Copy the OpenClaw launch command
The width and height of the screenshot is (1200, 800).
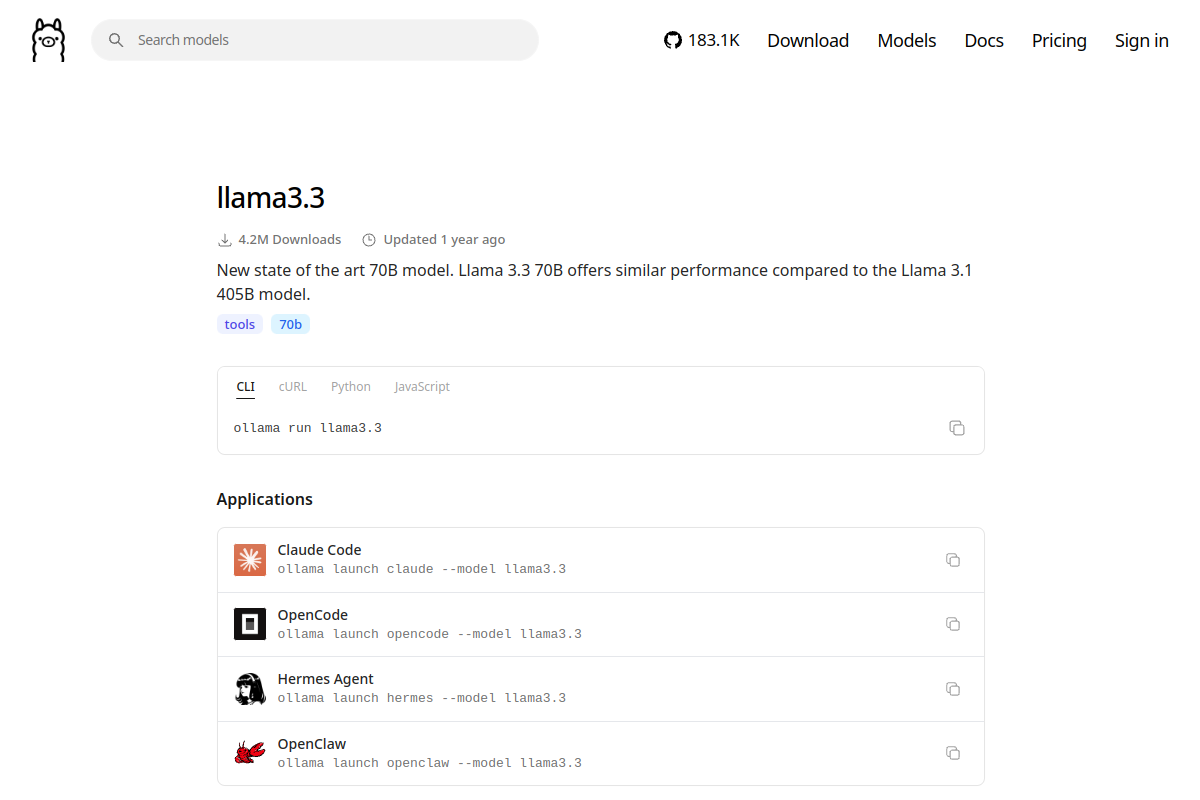pyautogui.click(x=953, y=753)
